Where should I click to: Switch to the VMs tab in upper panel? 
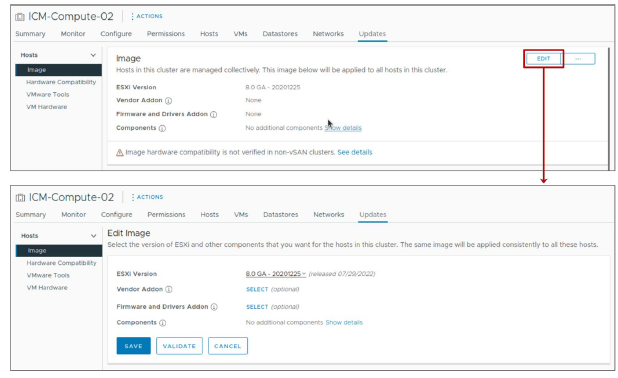coord(240,34)
